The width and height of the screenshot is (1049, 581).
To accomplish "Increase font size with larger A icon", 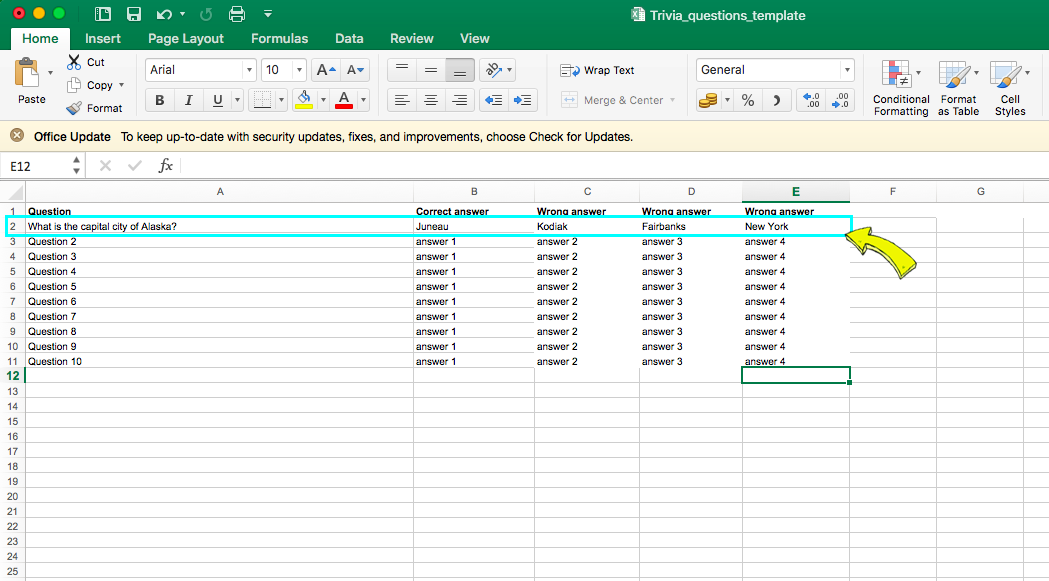I will click(324, 70).
